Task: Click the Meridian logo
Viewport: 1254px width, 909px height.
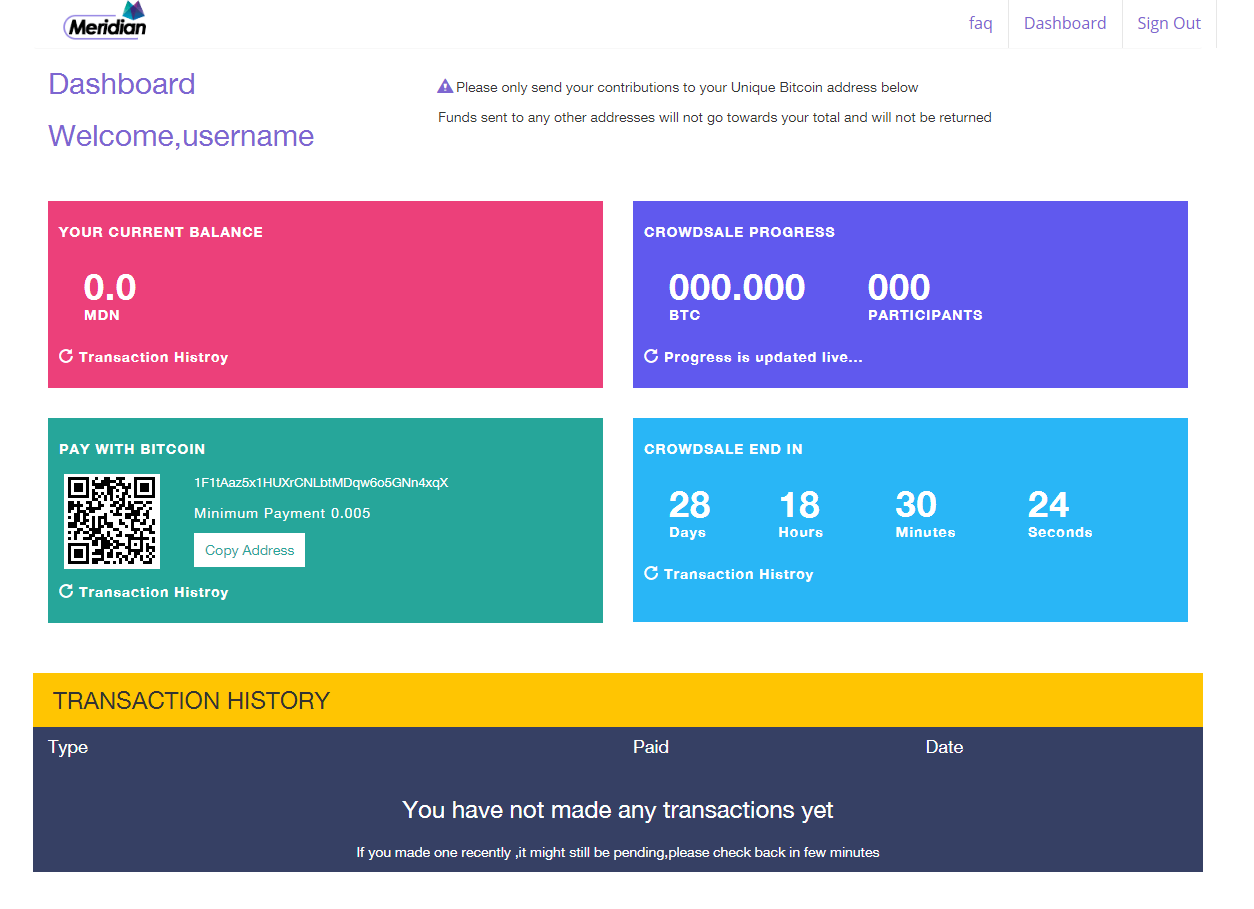Action: click(x=105, y=21)
